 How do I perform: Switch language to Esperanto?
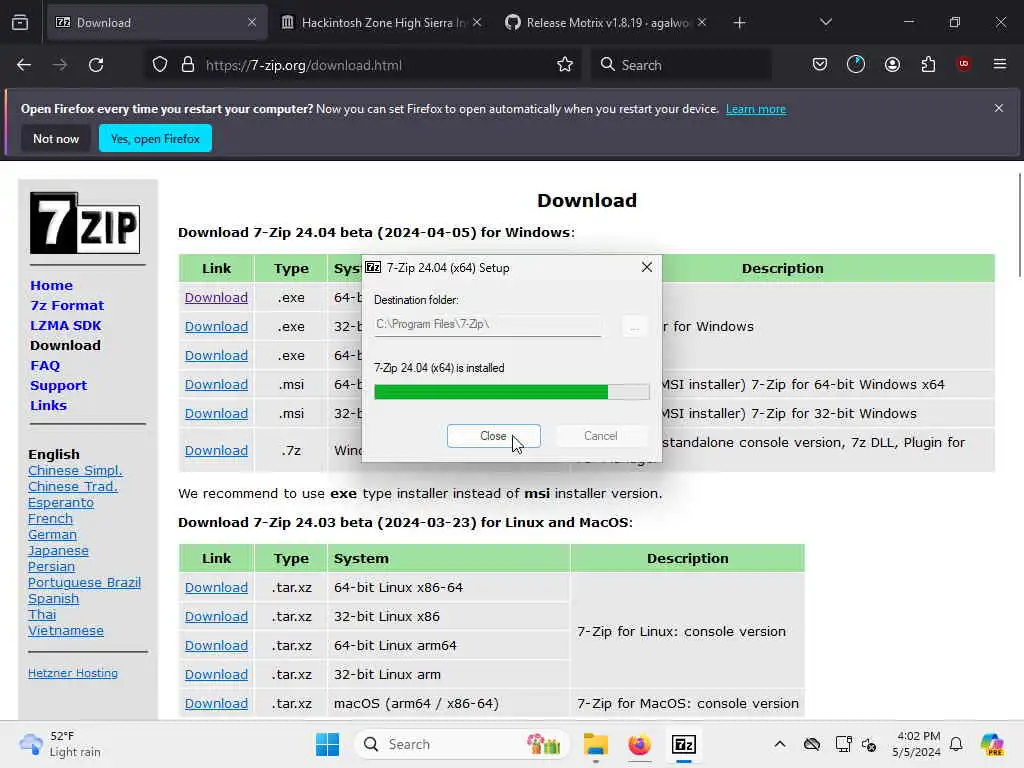pos(61,502)
